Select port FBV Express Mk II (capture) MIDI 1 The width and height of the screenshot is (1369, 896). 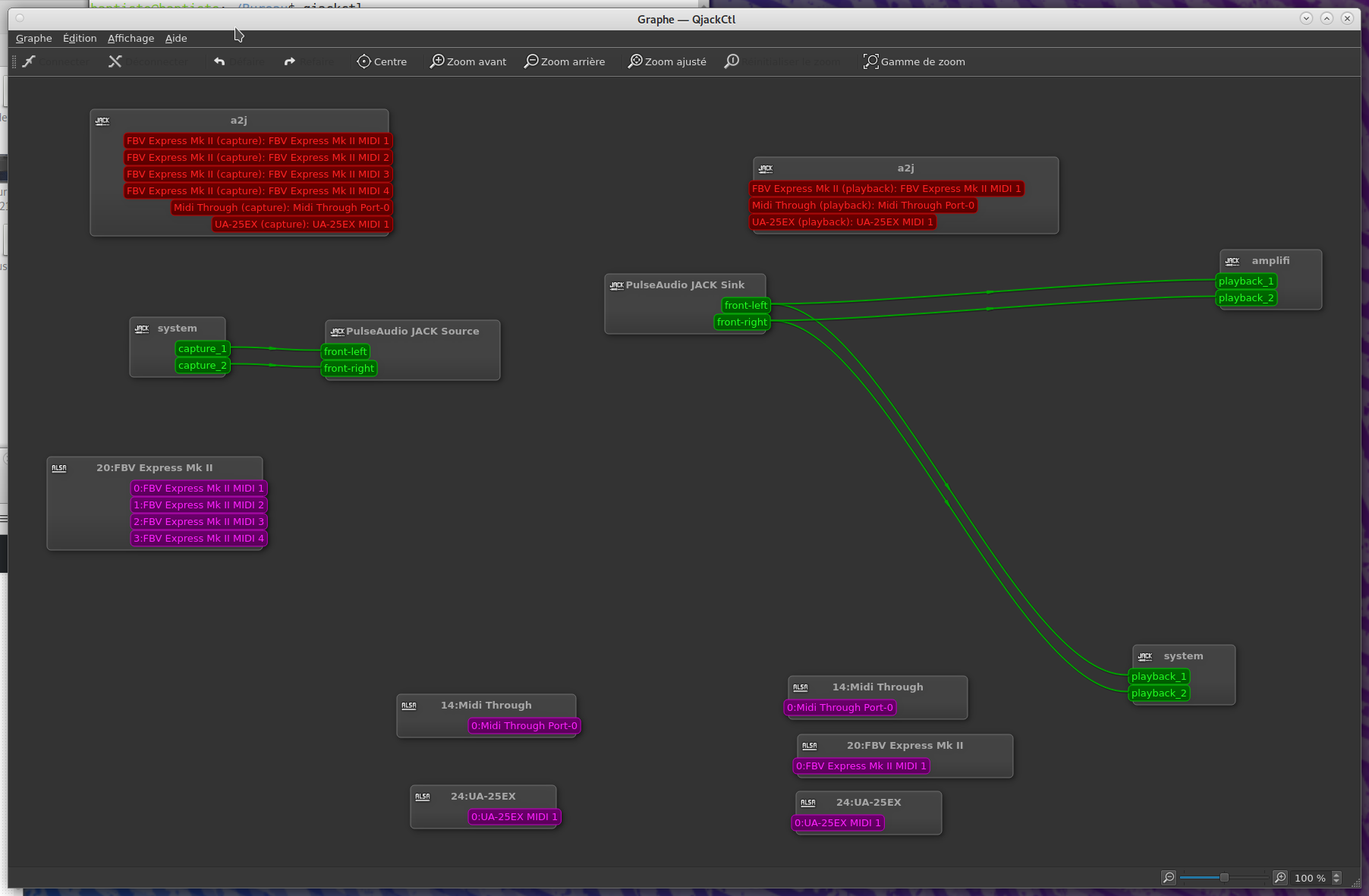tap(258, 141)
